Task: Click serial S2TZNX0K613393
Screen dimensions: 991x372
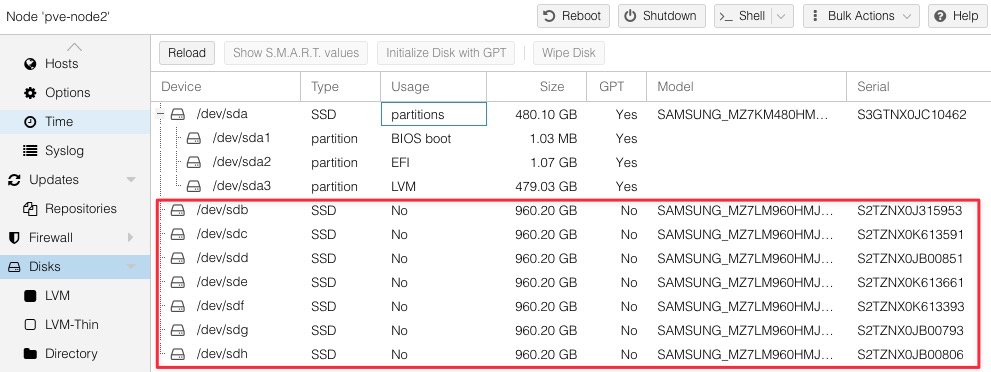Action: tap(911, 306)
